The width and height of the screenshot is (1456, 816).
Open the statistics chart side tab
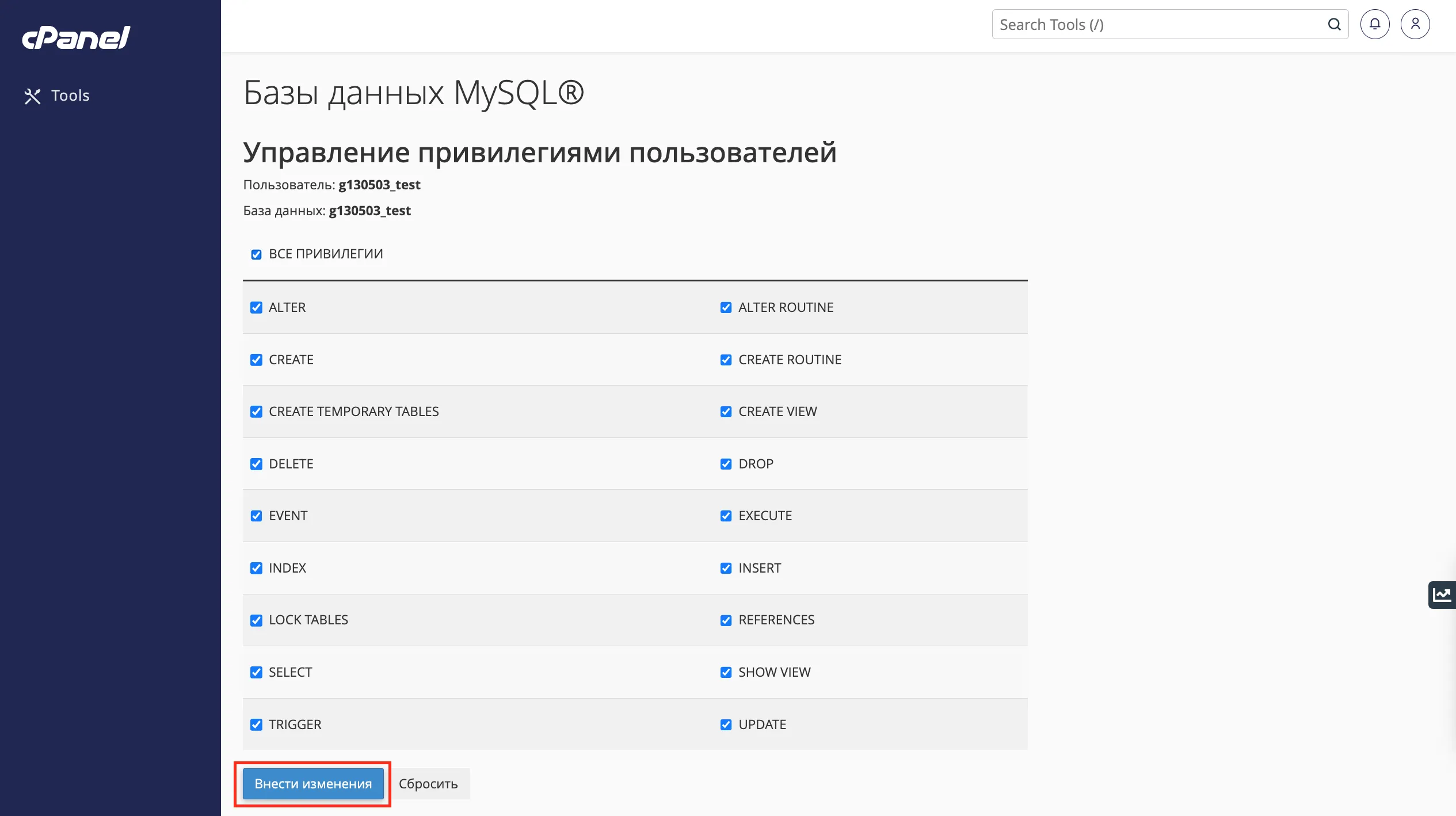pos(1442,594)
